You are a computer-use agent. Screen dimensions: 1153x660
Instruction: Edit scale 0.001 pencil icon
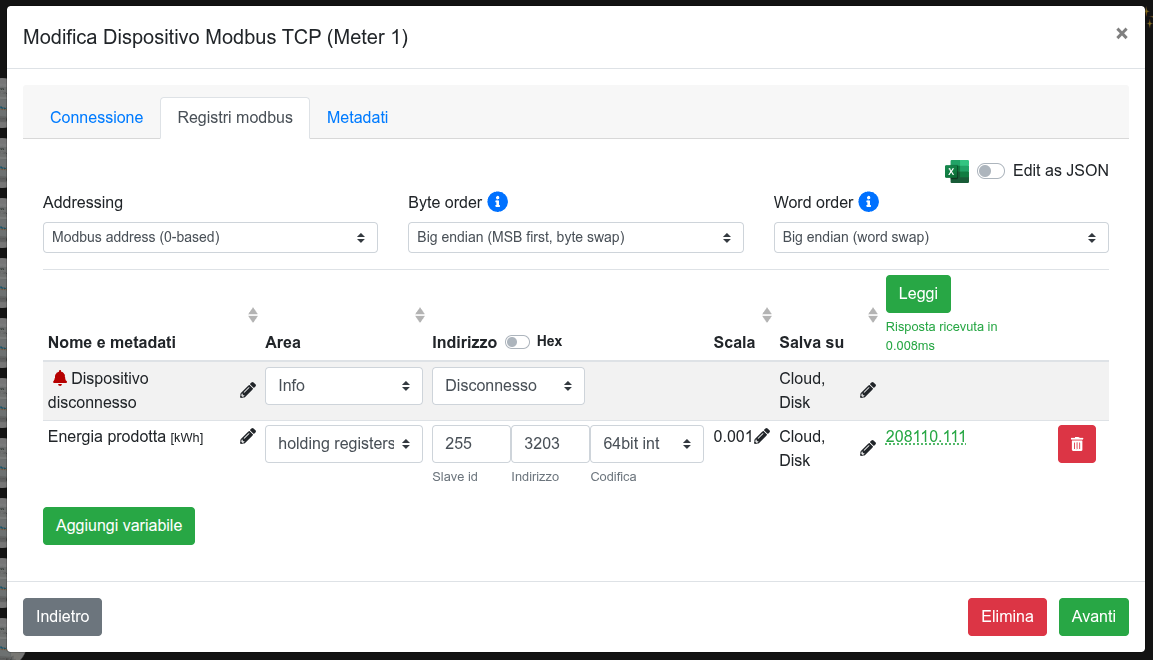click(762, 436)
